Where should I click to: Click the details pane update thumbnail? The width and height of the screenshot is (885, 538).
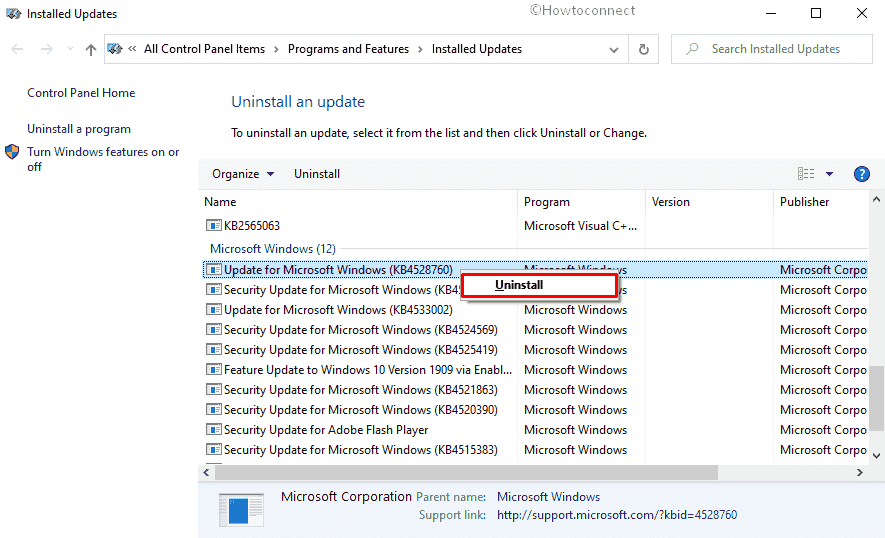tap(241, 510)
